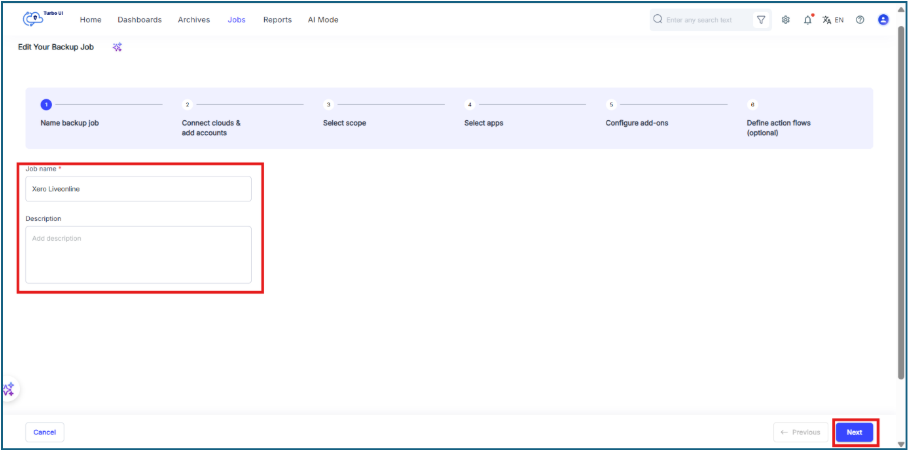Open the search filter funnel icon
Image resolution: width=909 pixels, height=450 pixels.
[761, 20]
